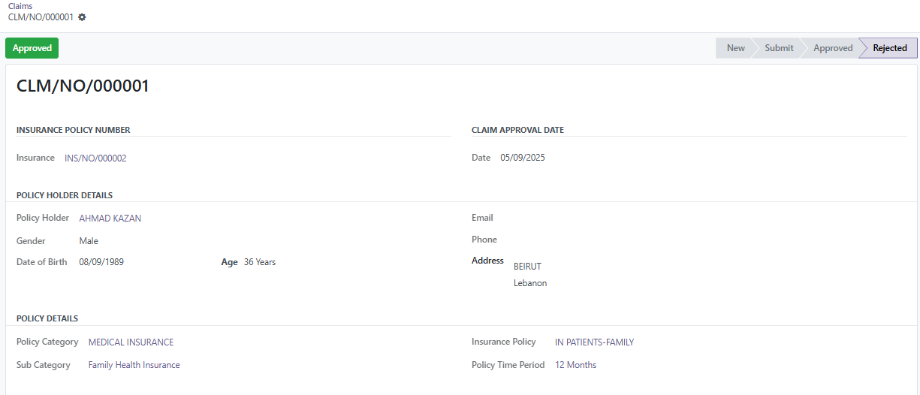
Task: Click the Lebanon country text
Action: 530,283
